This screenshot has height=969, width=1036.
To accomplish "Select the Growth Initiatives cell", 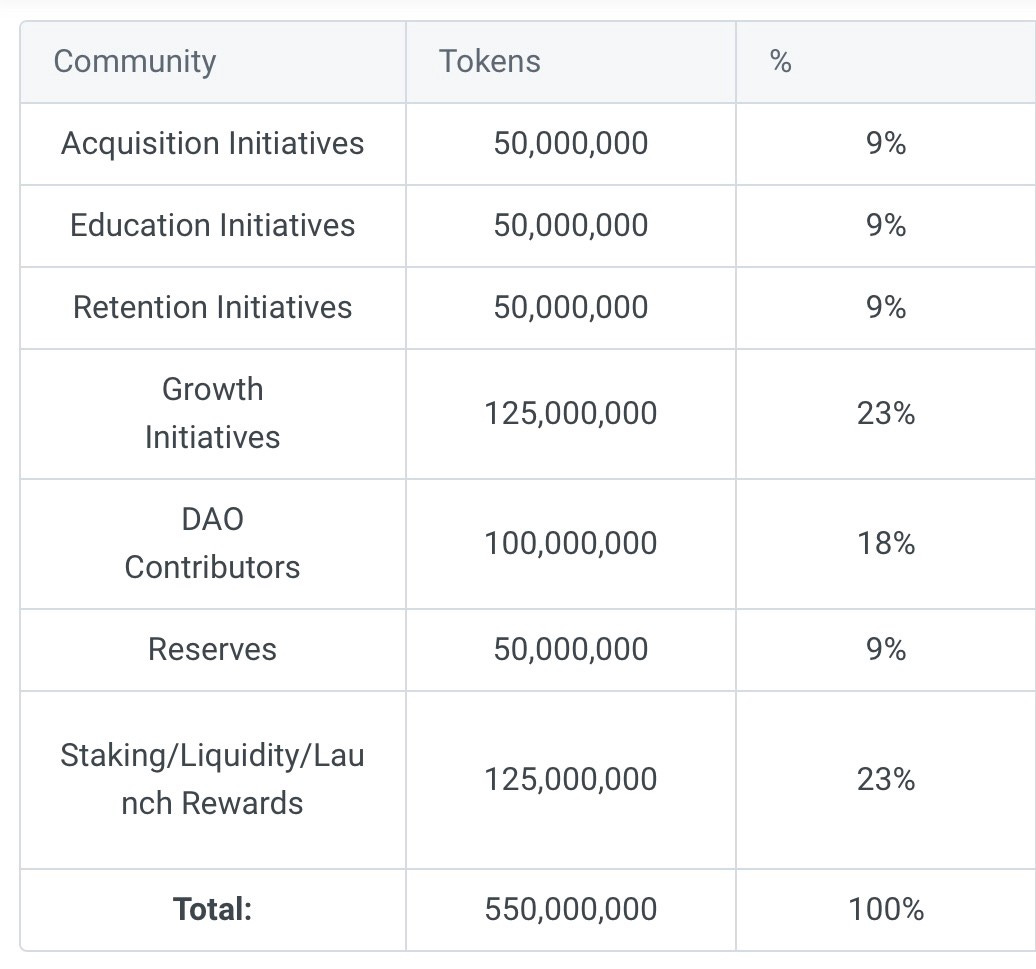I will pos(212,413).
